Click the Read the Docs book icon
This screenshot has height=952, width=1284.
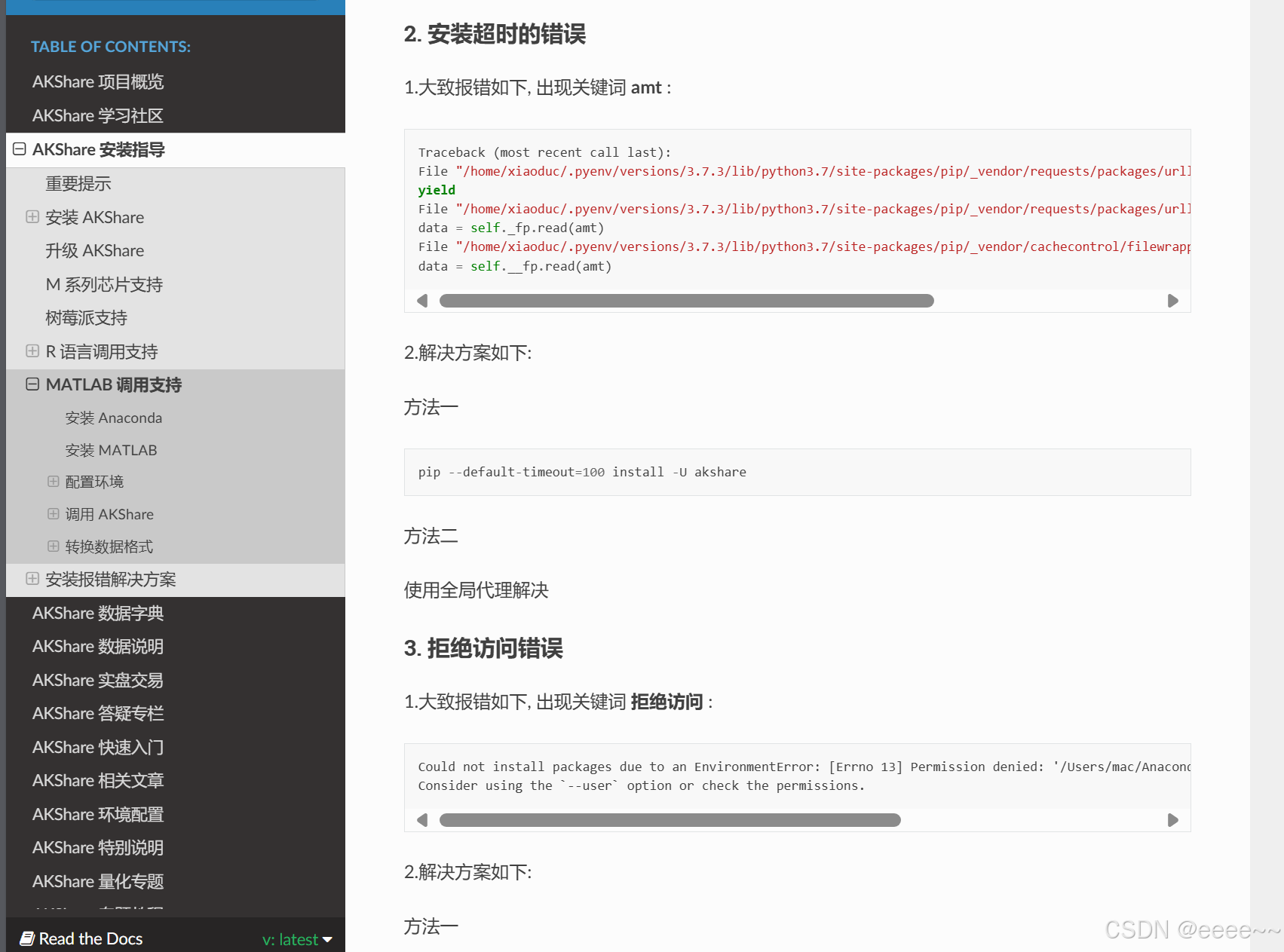coord(27,938)
